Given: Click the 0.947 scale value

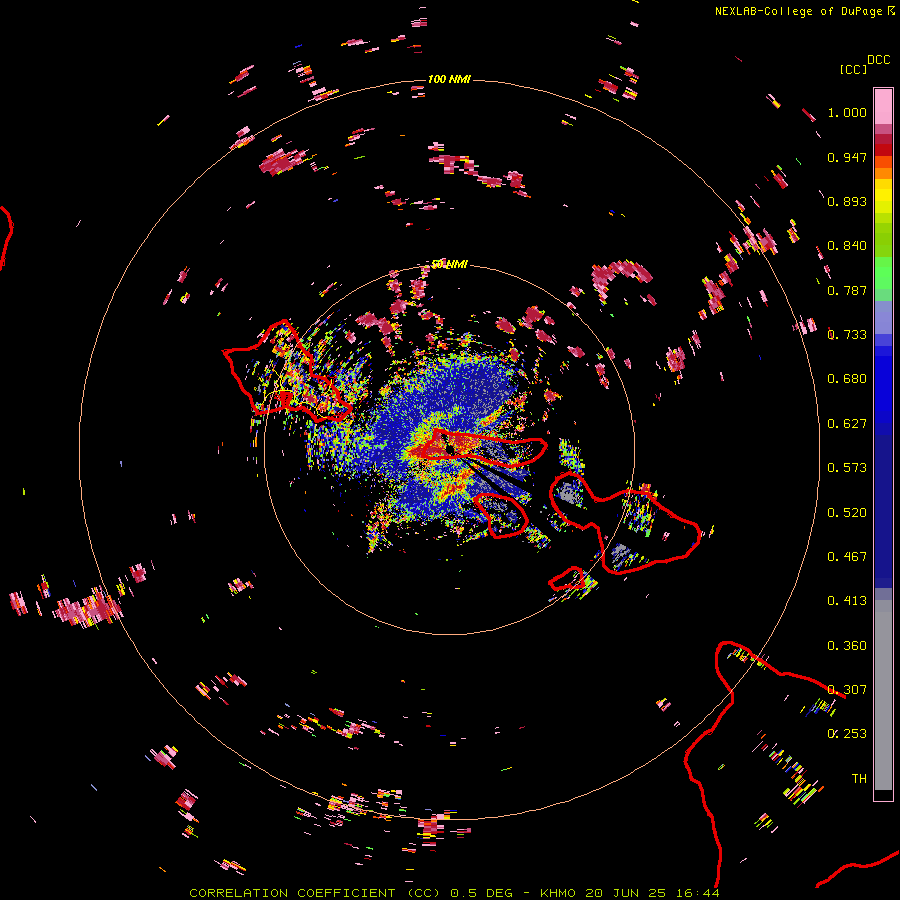Looking at the screenshot, I should point(847,157).
